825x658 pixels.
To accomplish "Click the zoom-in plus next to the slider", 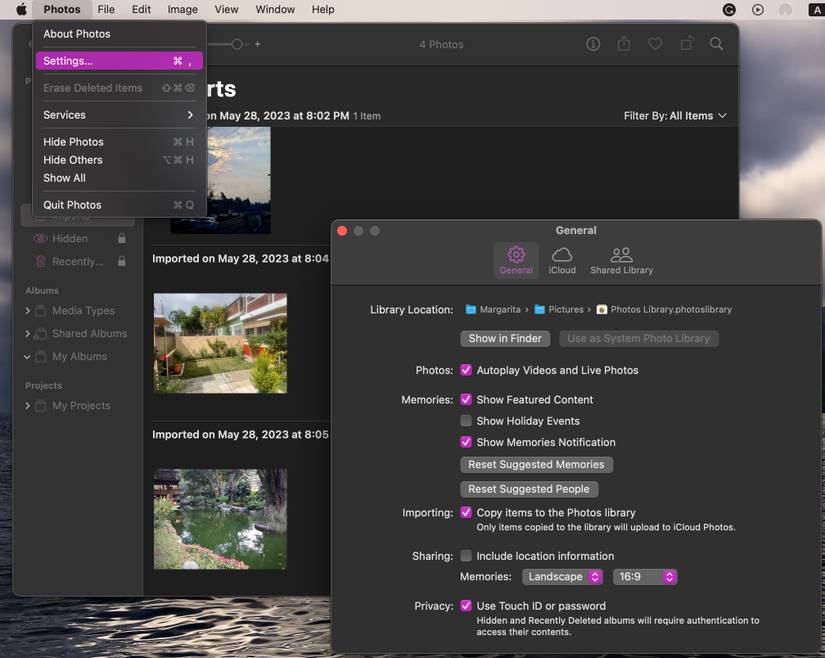I will (x=257, y=44).
